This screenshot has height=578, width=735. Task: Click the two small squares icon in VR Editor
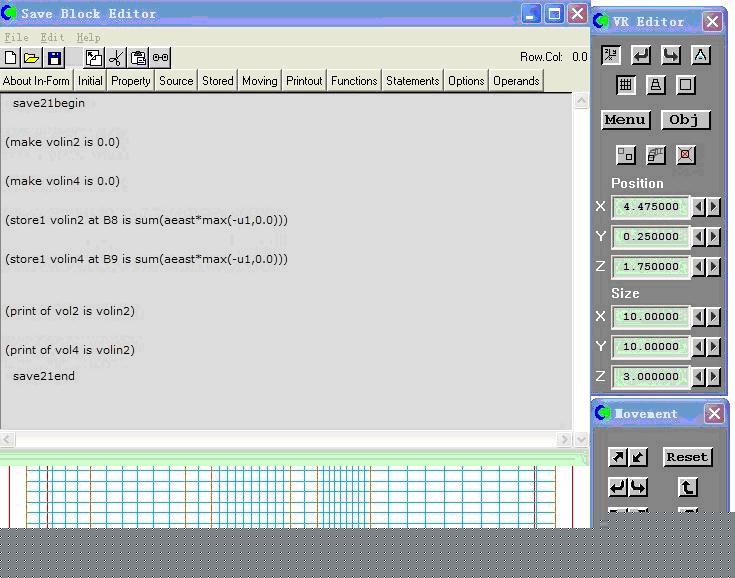(626, 155)
